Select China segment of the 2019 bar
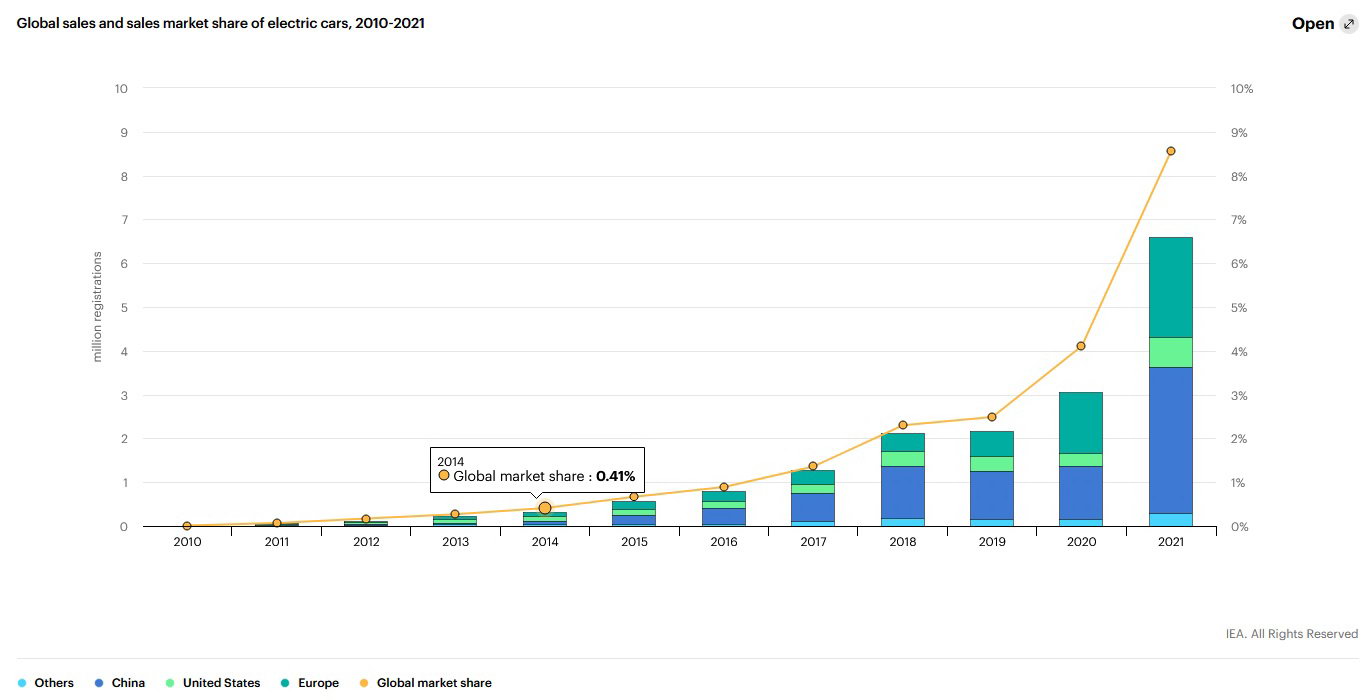The image size is (1371, 700). pyautogui.click(x=991, y=495)
